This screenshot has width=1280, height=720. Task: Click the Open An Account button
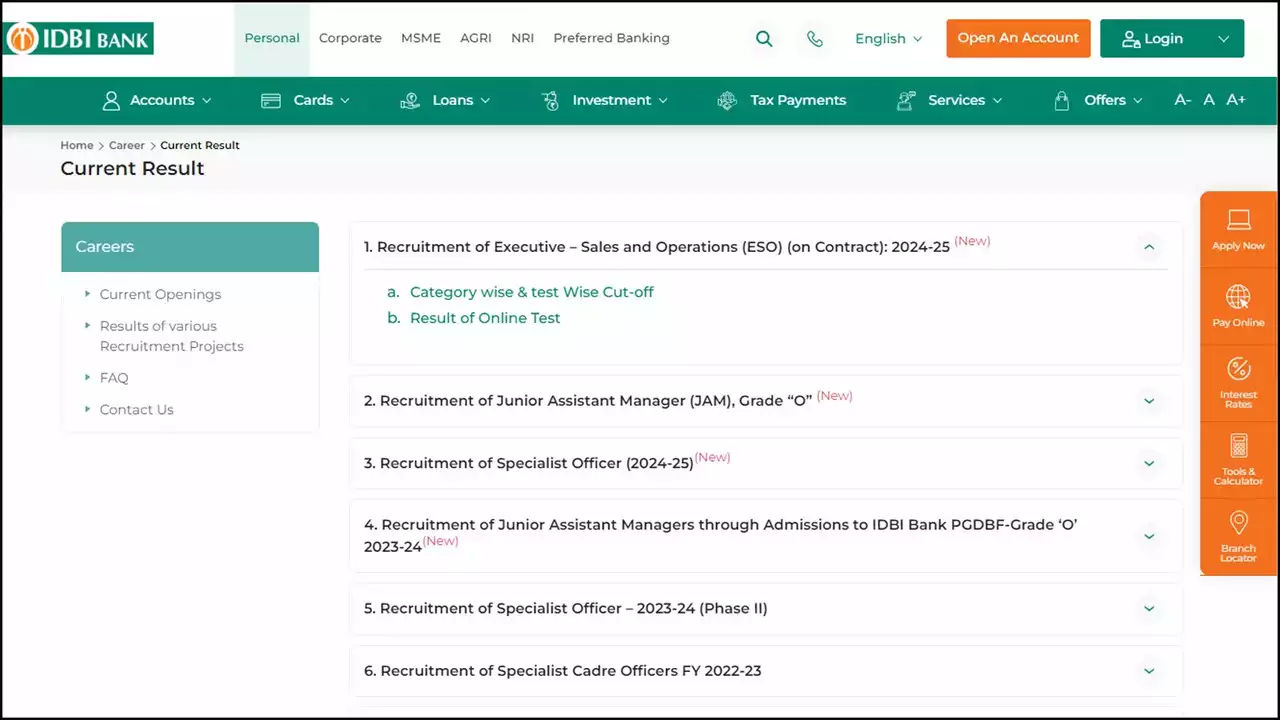pos(1018,38)
